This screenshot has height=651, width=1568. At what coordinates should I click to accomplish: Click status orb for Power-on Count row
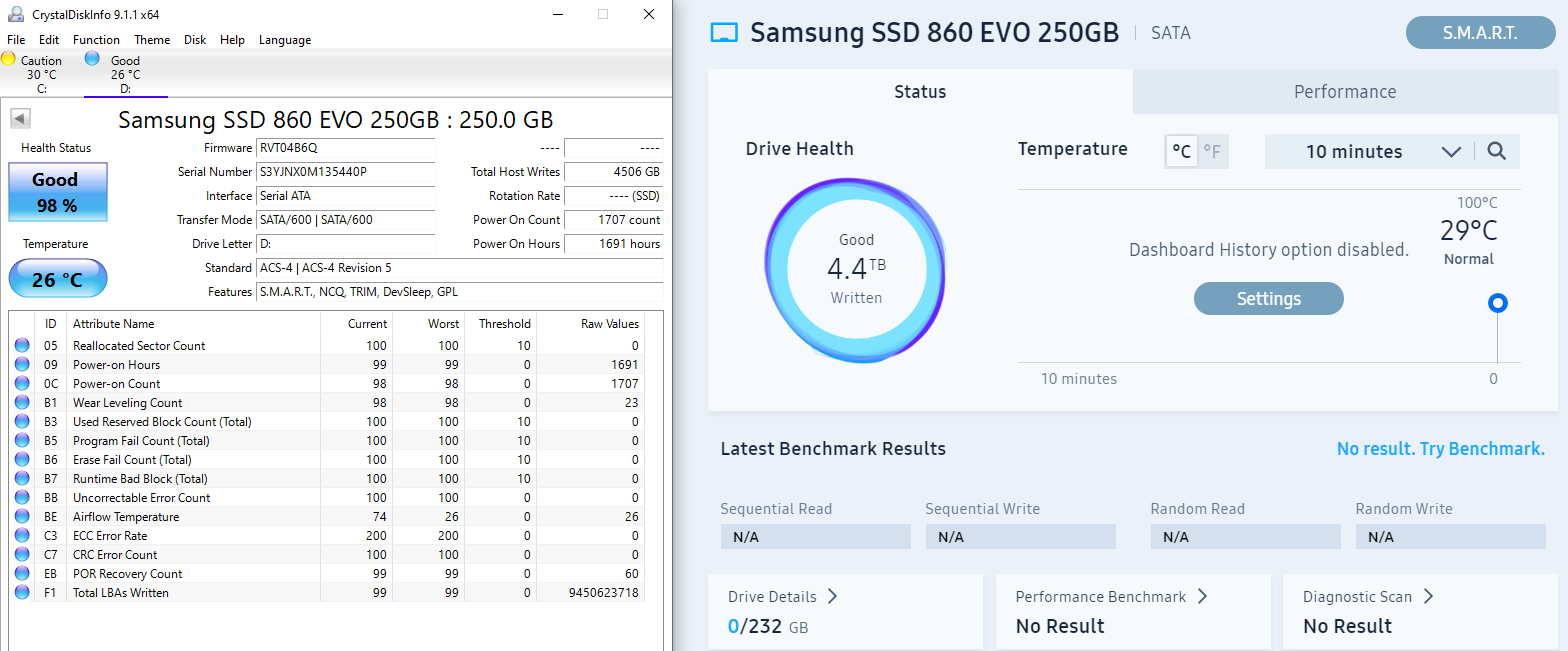[22, 384]
